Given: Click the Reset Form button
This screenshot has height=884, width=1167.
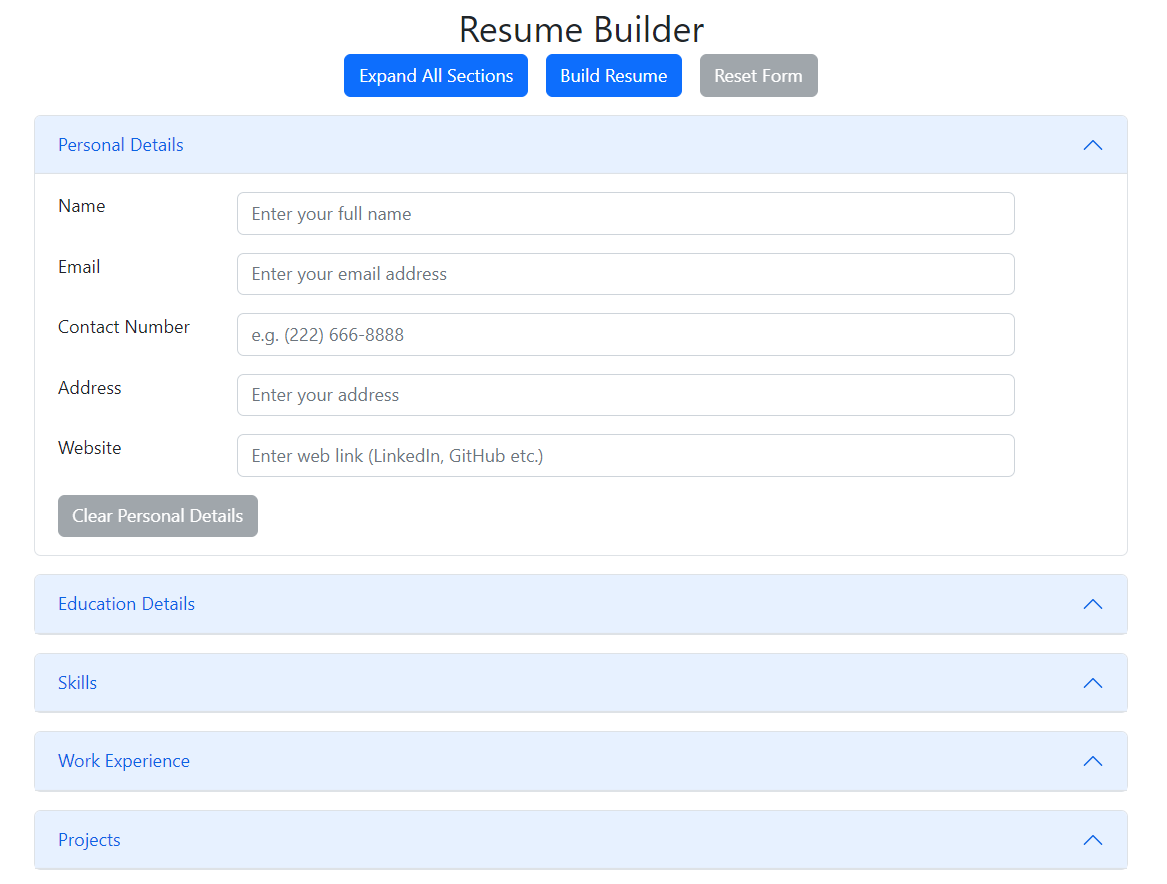Looking at the screenshot, I should pyautogui.click(x=758, y=75).
